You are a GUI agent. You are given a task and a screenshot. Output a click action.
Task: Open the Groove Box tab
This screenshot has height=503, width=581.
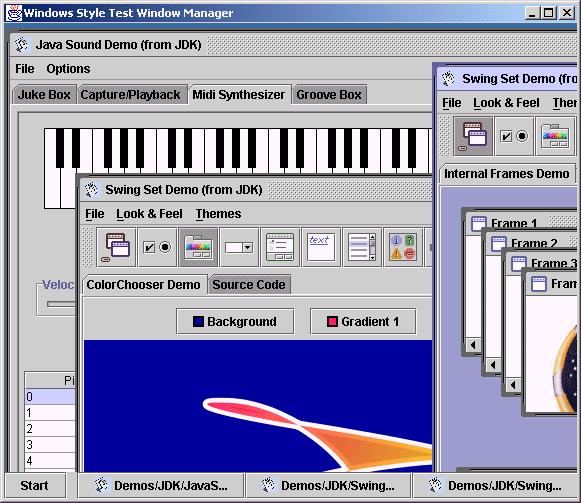click(329, 95)
